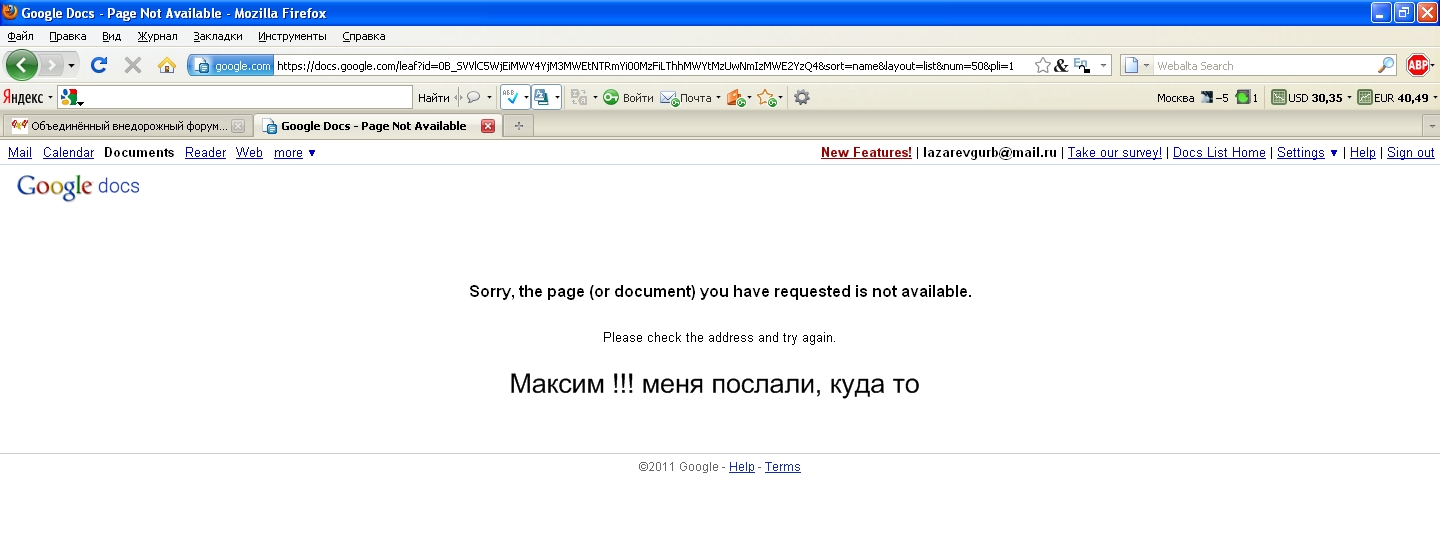Switch to the Объединённый внедорожный форум tab
Viewport: 1440px width, 550px height.
(x=120, y=126)
